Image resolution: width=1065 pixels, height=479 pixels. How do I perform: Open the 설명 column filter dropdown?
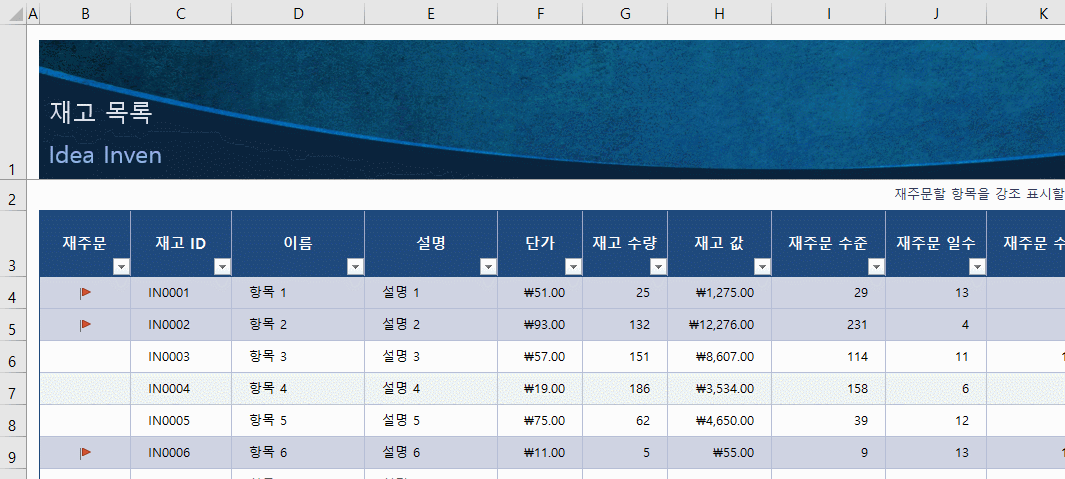click(488, 267)
